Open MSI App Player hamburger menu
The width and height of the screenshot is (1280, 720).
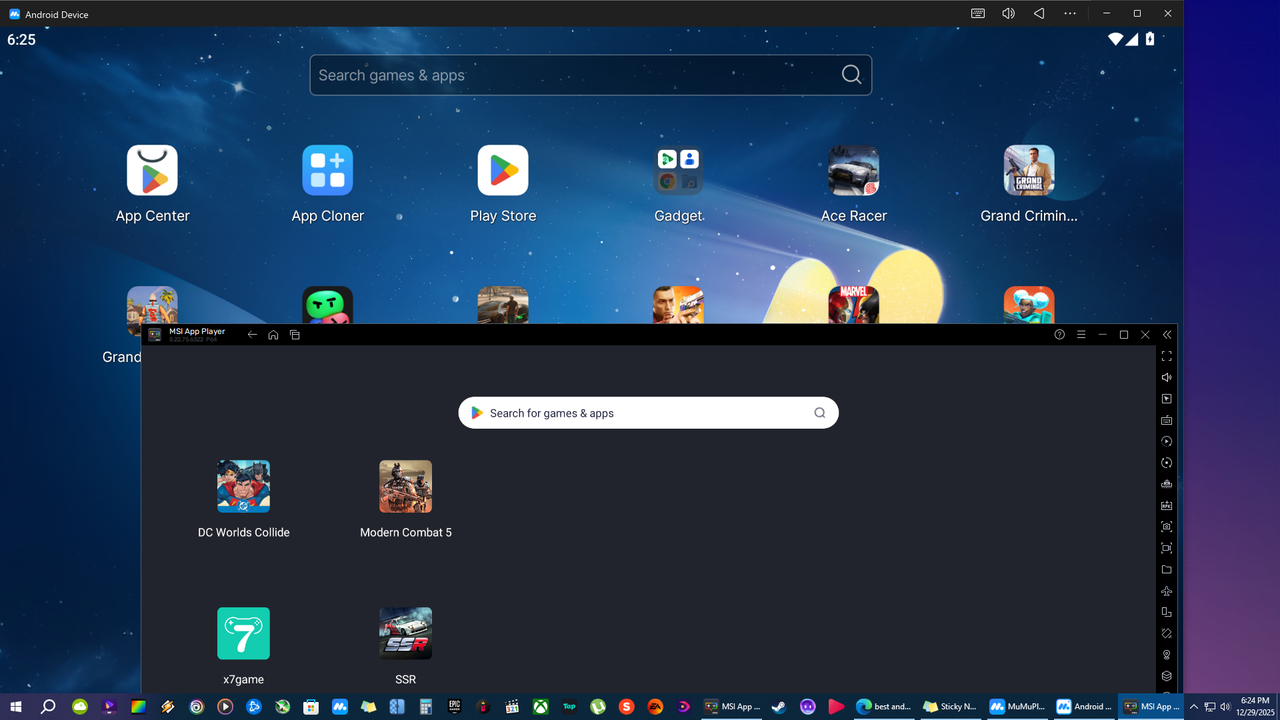click(x=1081, y=335)
